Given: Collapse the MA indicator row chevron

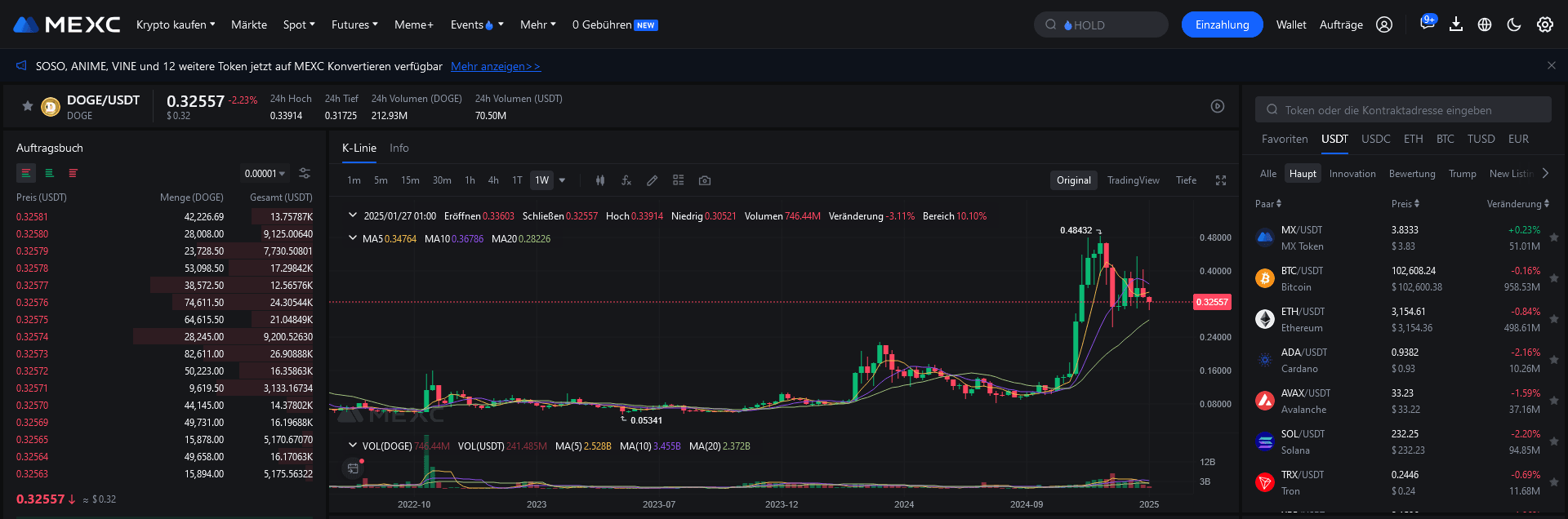Looking at the screenshot, I should 353,238.
